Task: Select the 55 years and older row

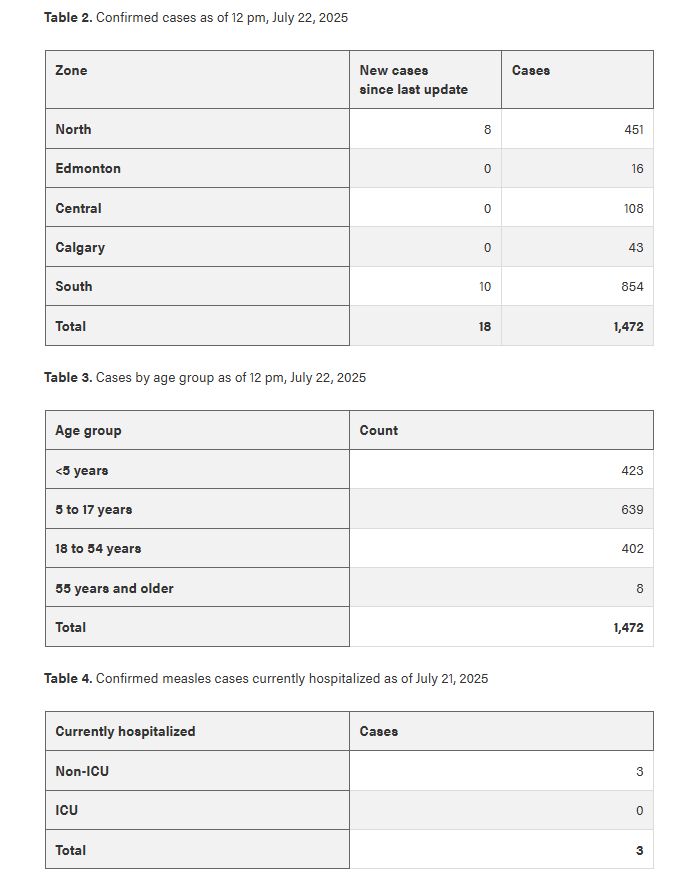Action: (x=114, y=588)
